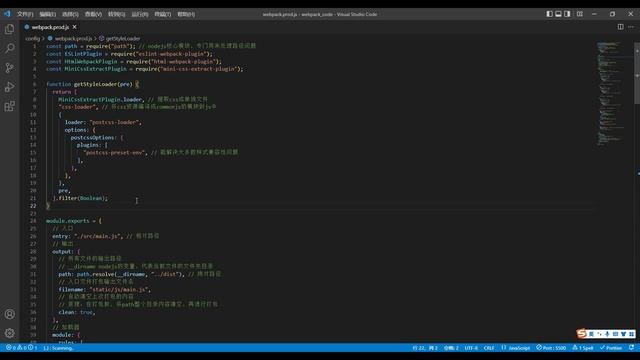Click the getStyleLoader function name on line 6
Screen dimensions: 640x360
pyautogui.click(x=95, y=84)
